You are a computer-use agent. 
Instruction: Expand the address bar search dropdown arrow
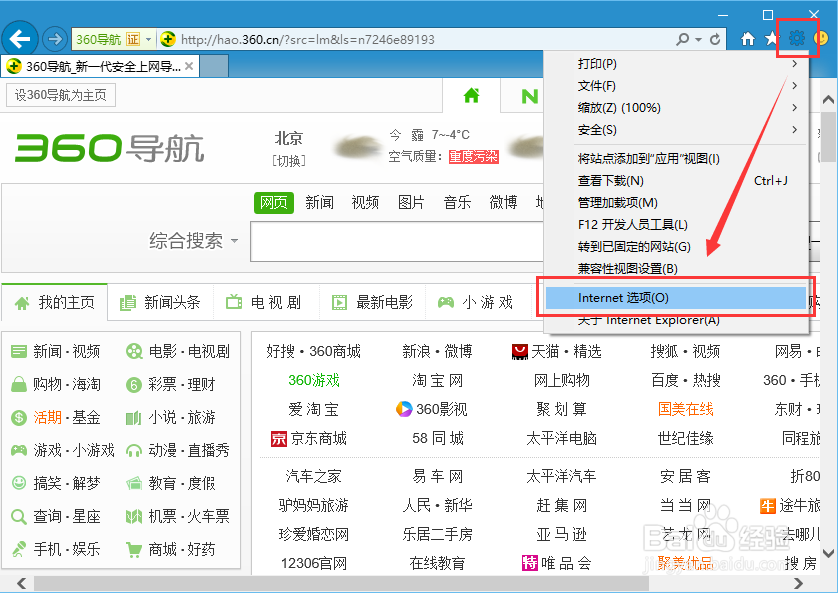click(x=699, y=40)
